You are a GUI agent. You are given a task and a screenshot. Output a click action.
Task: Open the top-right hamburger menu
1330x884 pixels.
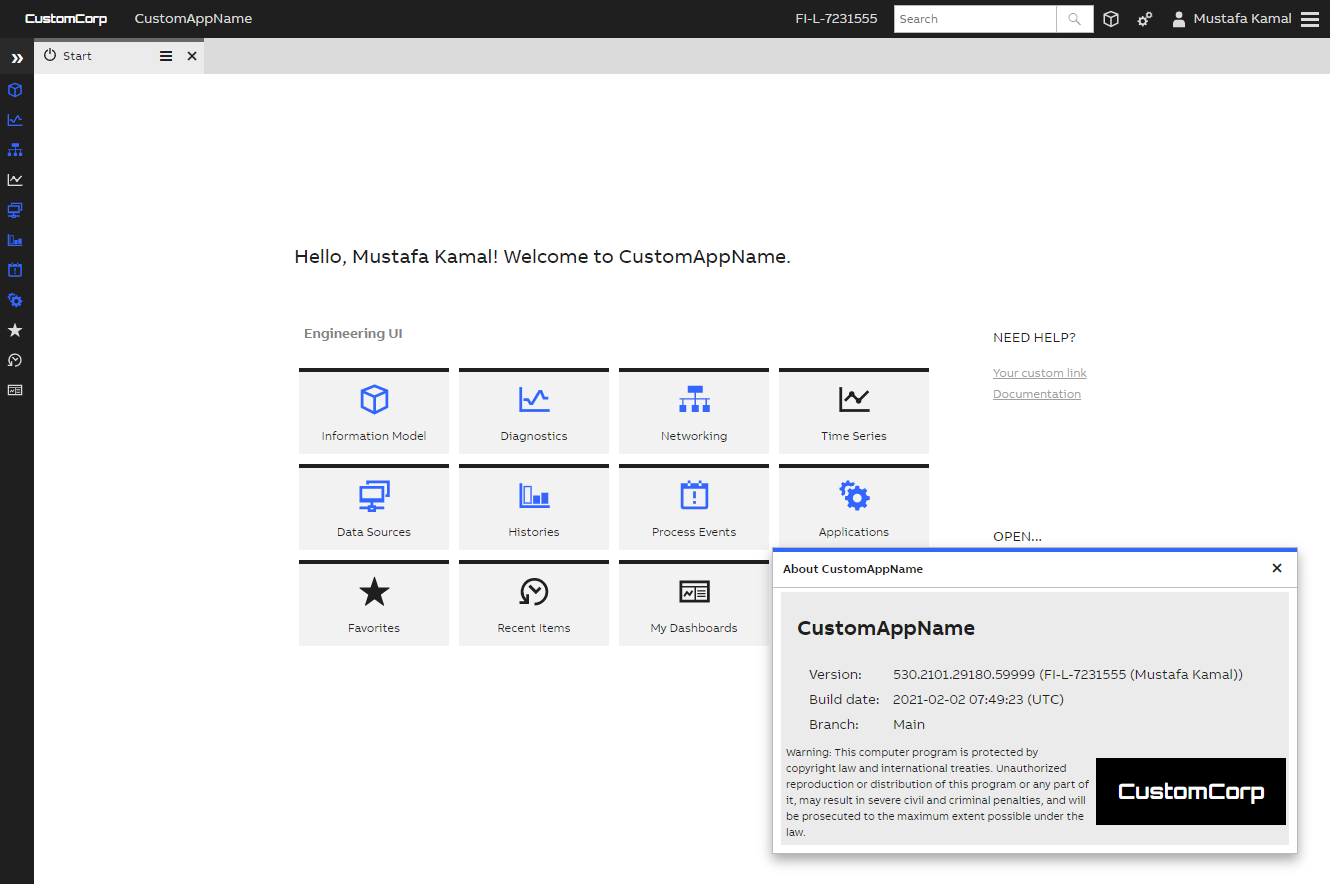click(x=1311, y=18)
